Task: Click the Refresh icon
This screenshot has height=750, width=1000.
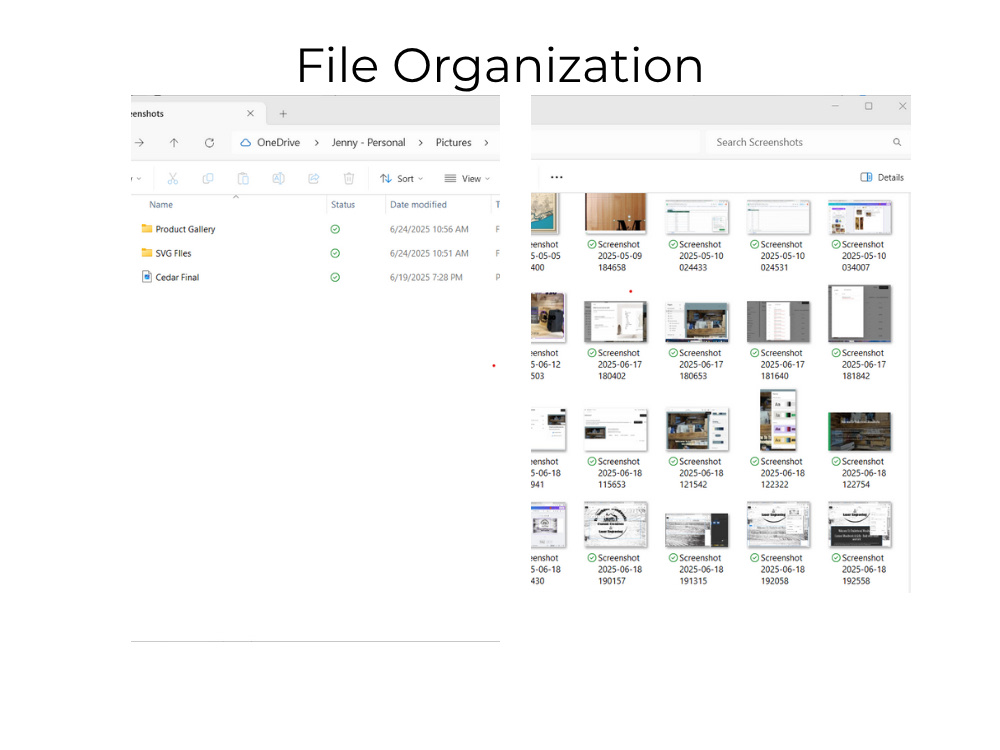Action: click(209, 143)
